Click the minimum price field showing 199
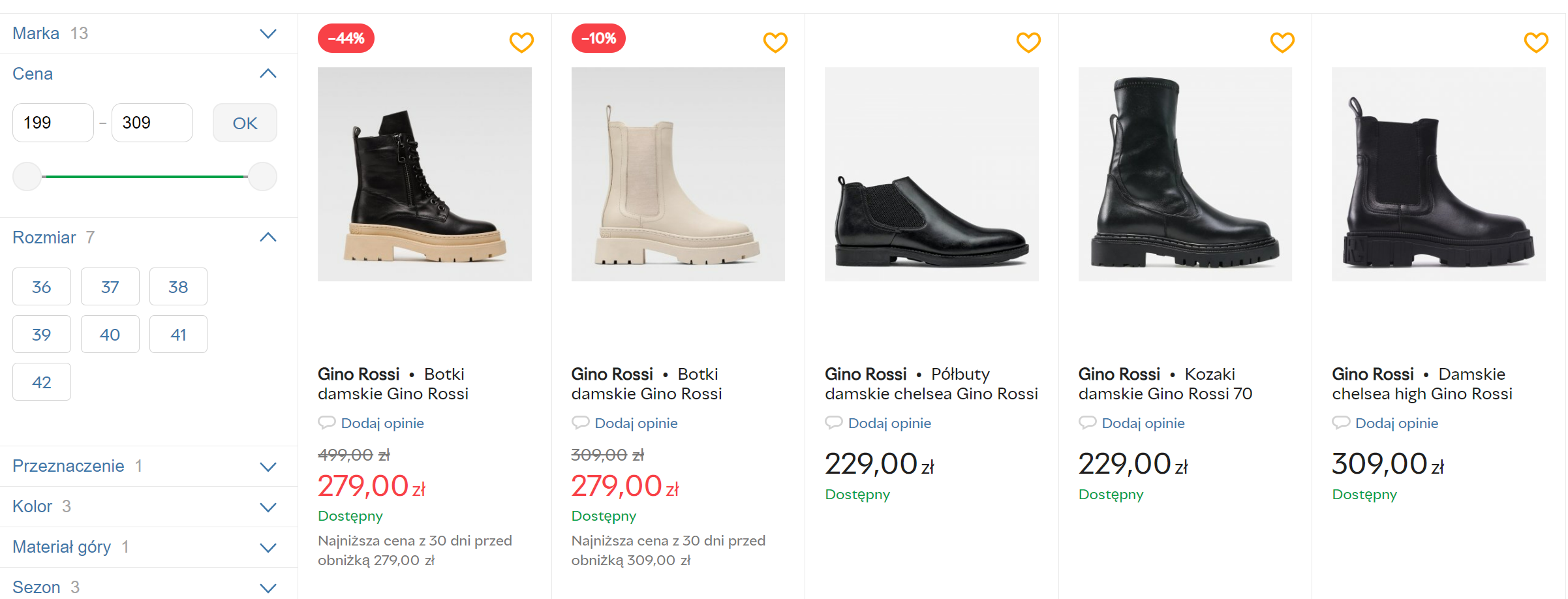Image resolution: width=1568 pixels, height=599 pixels. (x=53, y=123)
